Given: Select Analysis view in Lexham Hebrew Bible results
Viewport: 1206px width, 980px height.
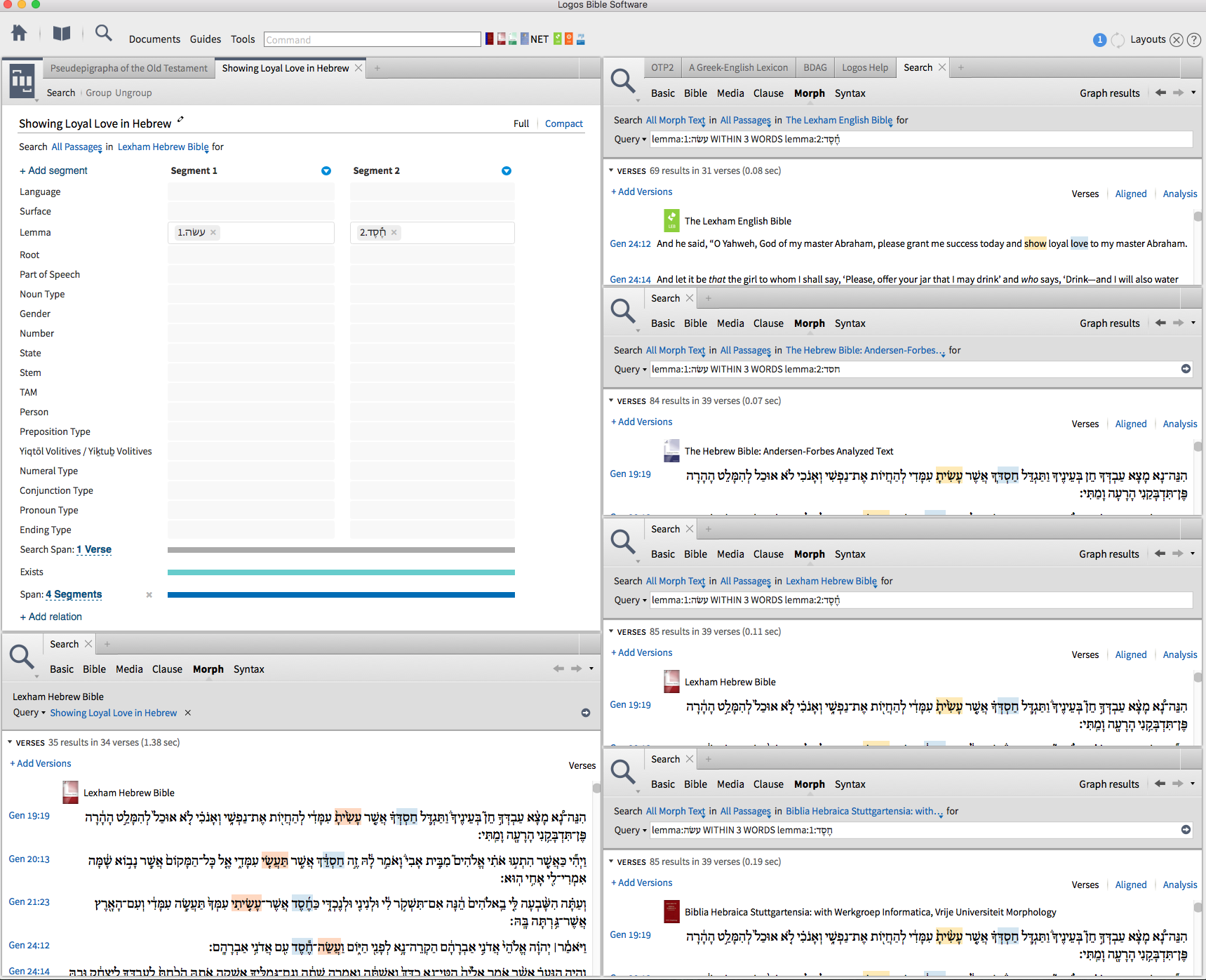Looking at the screenshot, I should point(1180,655).
